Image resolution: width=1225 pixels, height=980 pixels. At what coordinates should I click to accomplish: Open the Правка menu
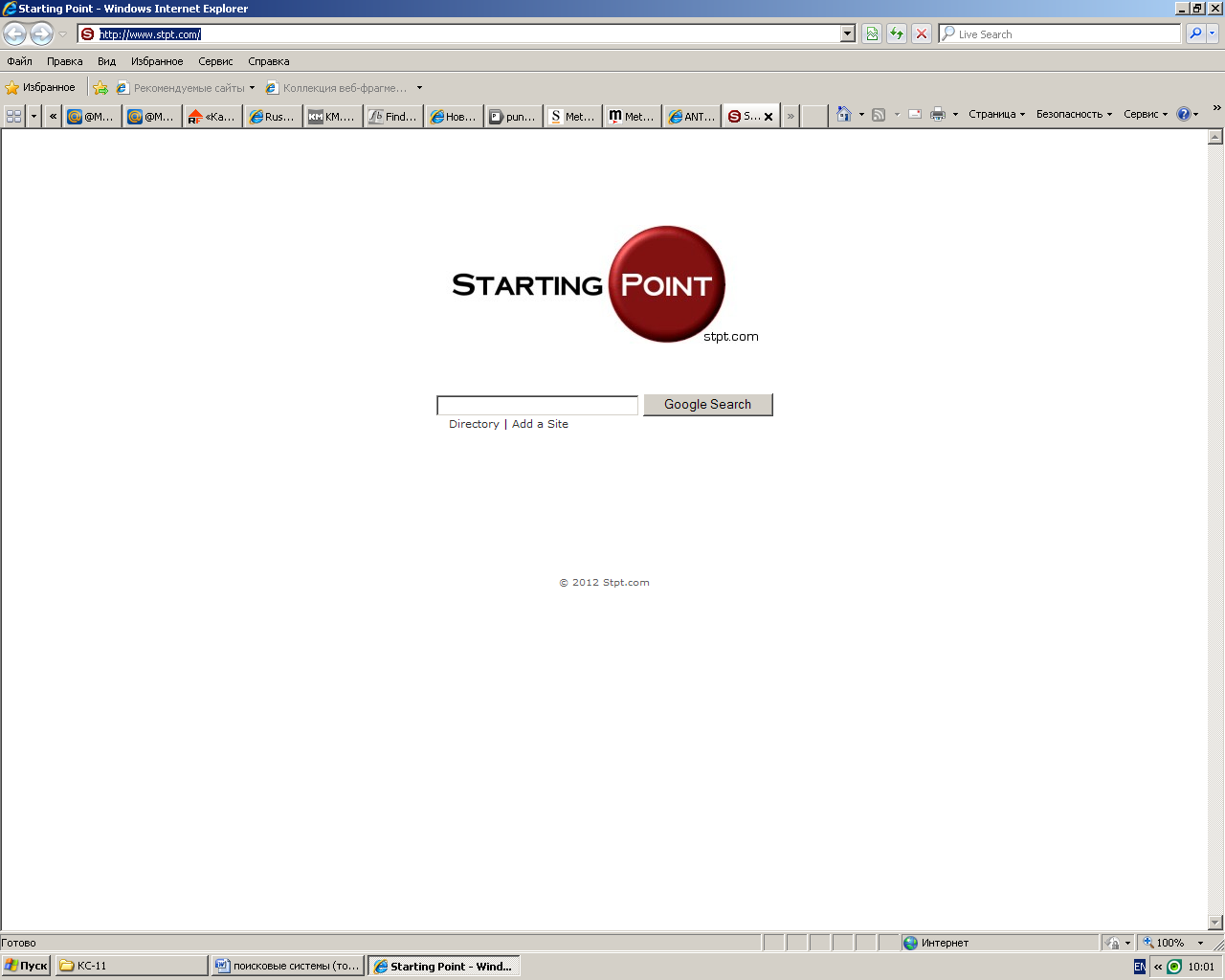pyautogui.click(x=65, y=61)
